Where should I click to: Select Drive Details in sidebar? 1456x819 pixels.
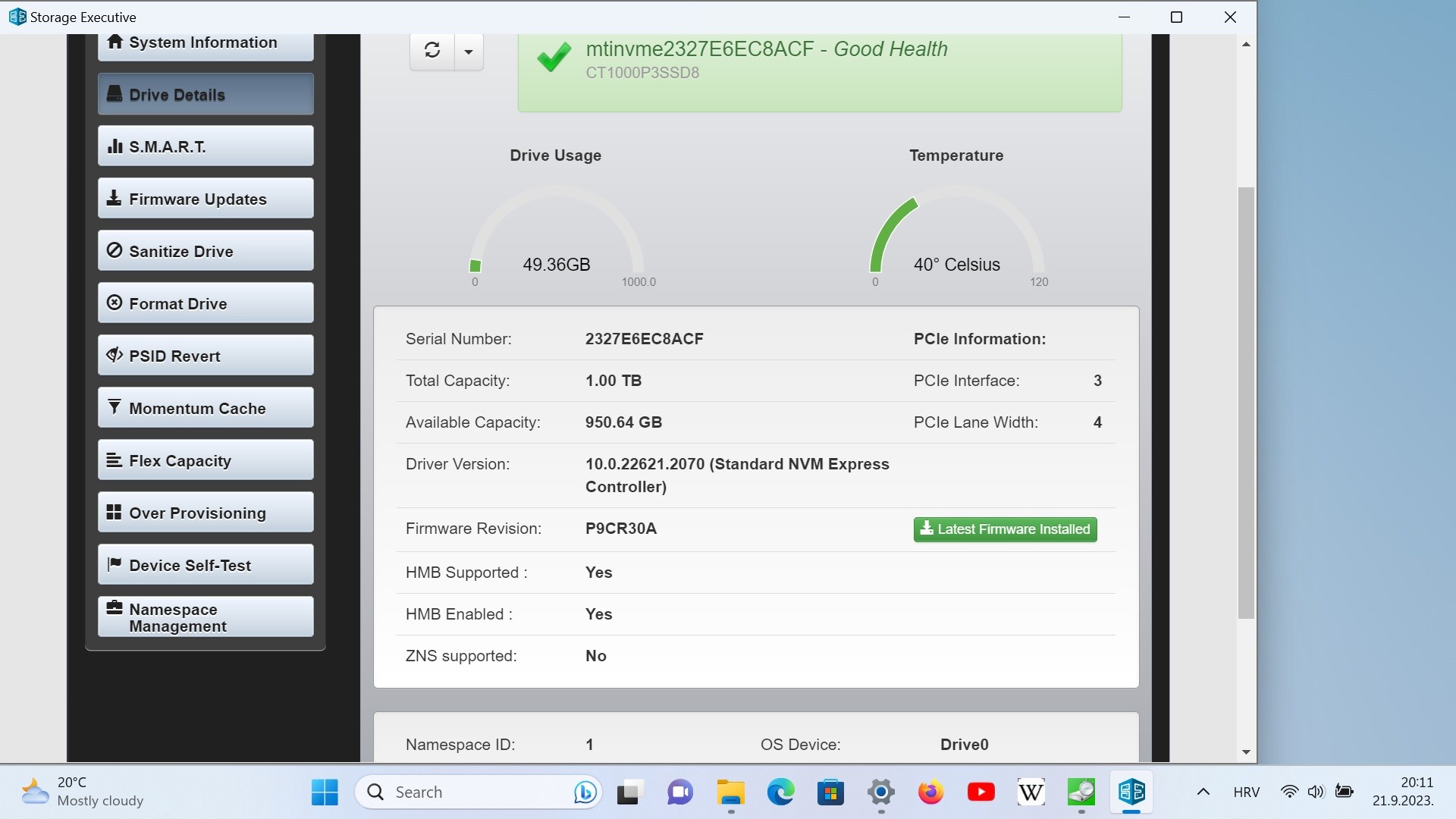click(x=206, y=94)
